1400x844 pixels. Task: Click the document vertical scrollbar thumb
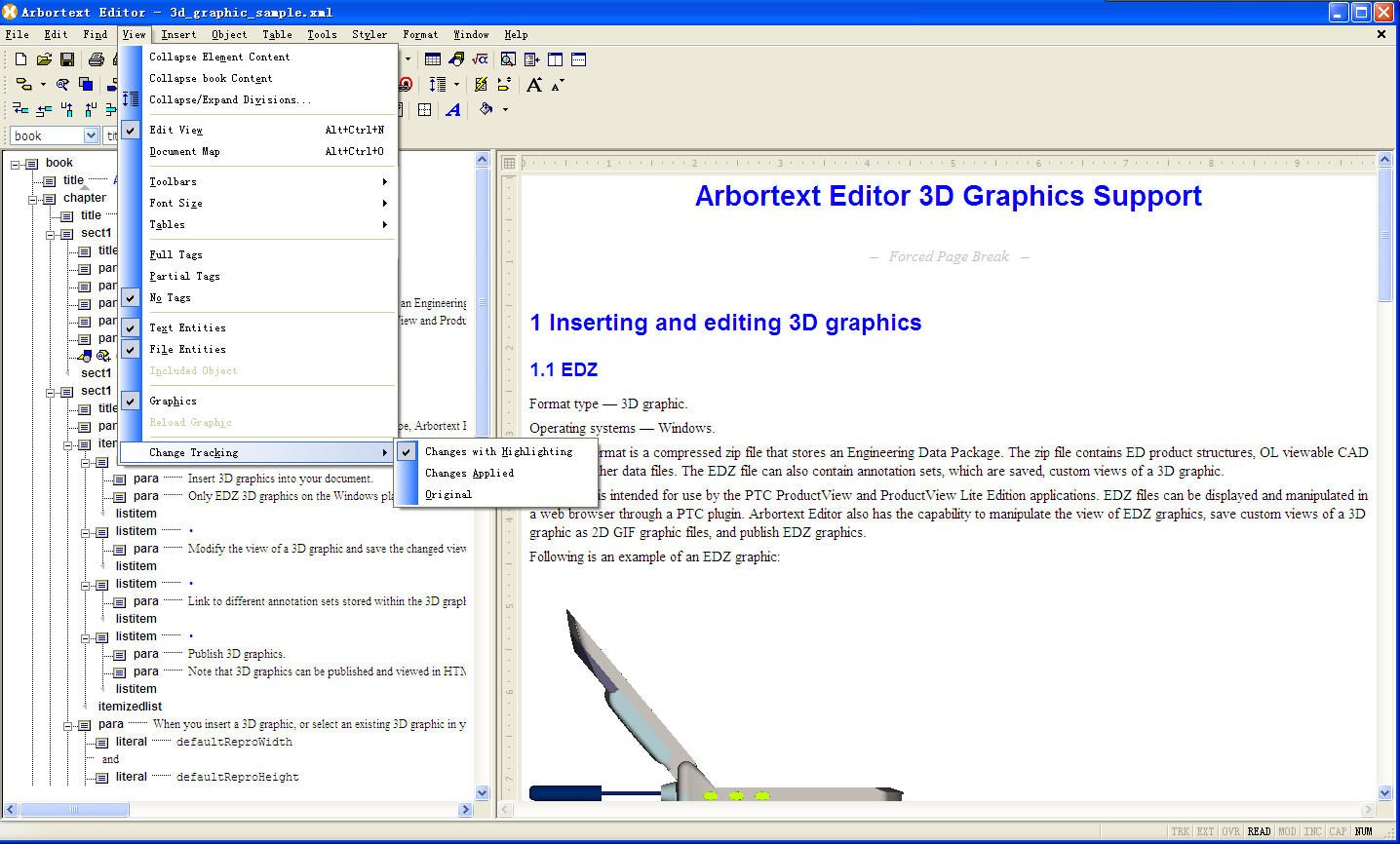[1384, 235]
